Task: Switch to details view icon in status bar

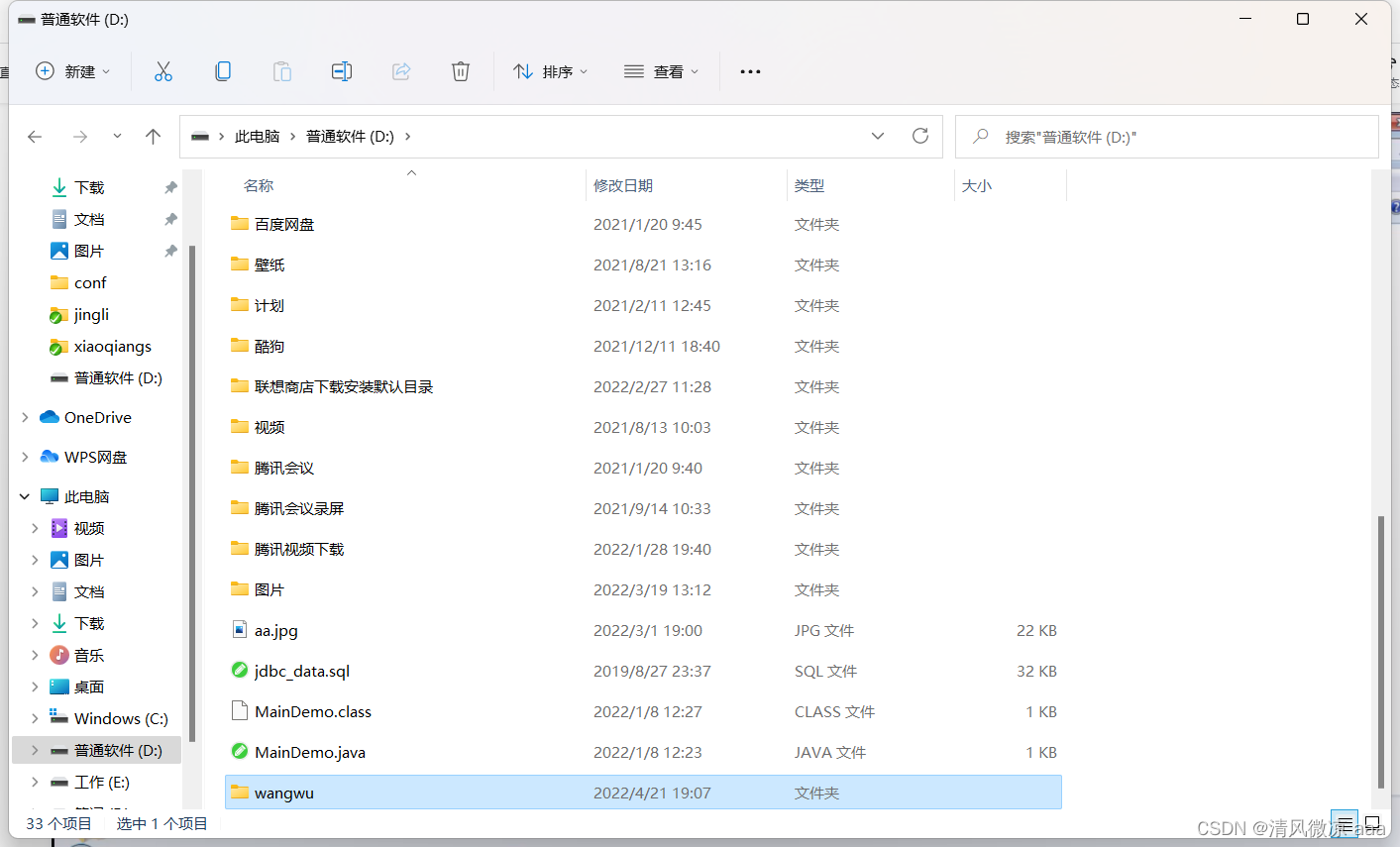Action: coord(1345,823)
